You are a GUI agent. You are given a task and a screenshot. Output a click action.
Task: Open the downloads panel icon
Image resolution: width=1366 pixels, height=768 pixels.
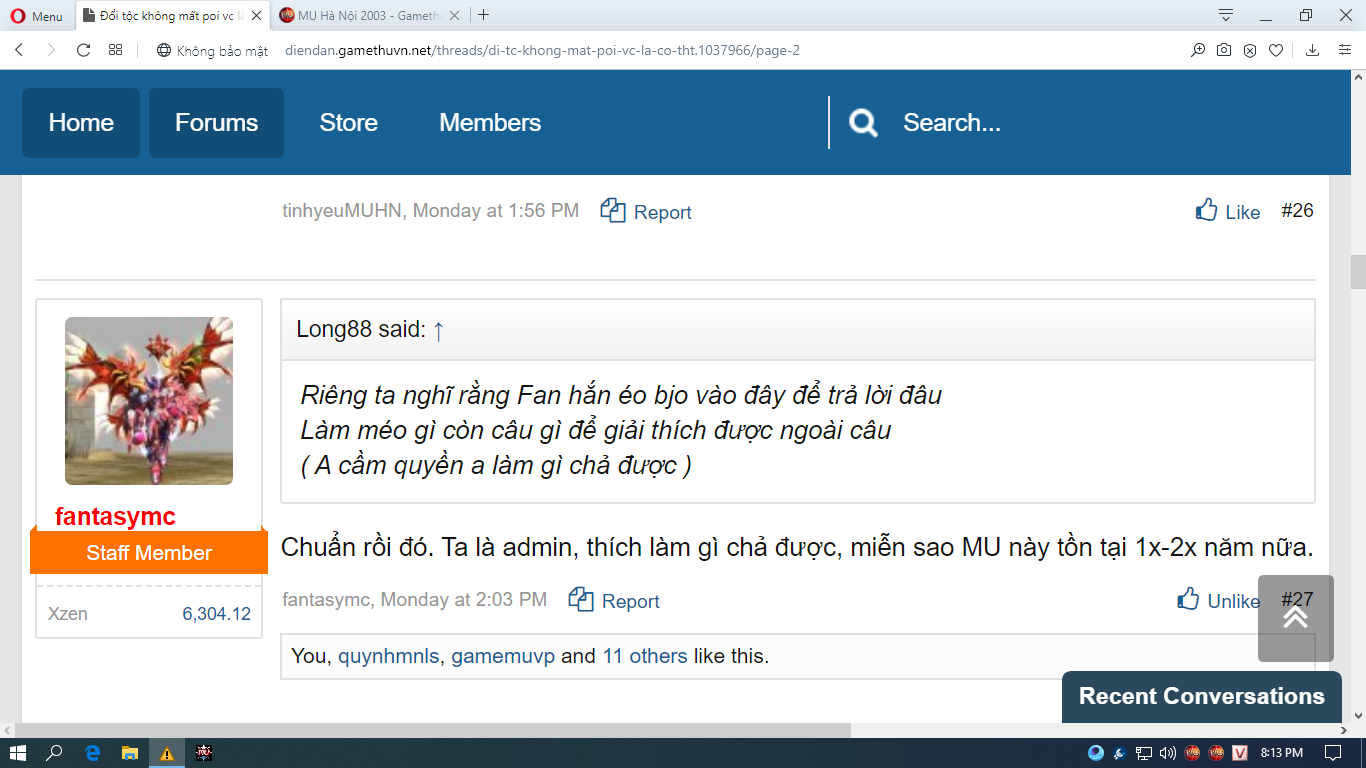[1313, 50]
